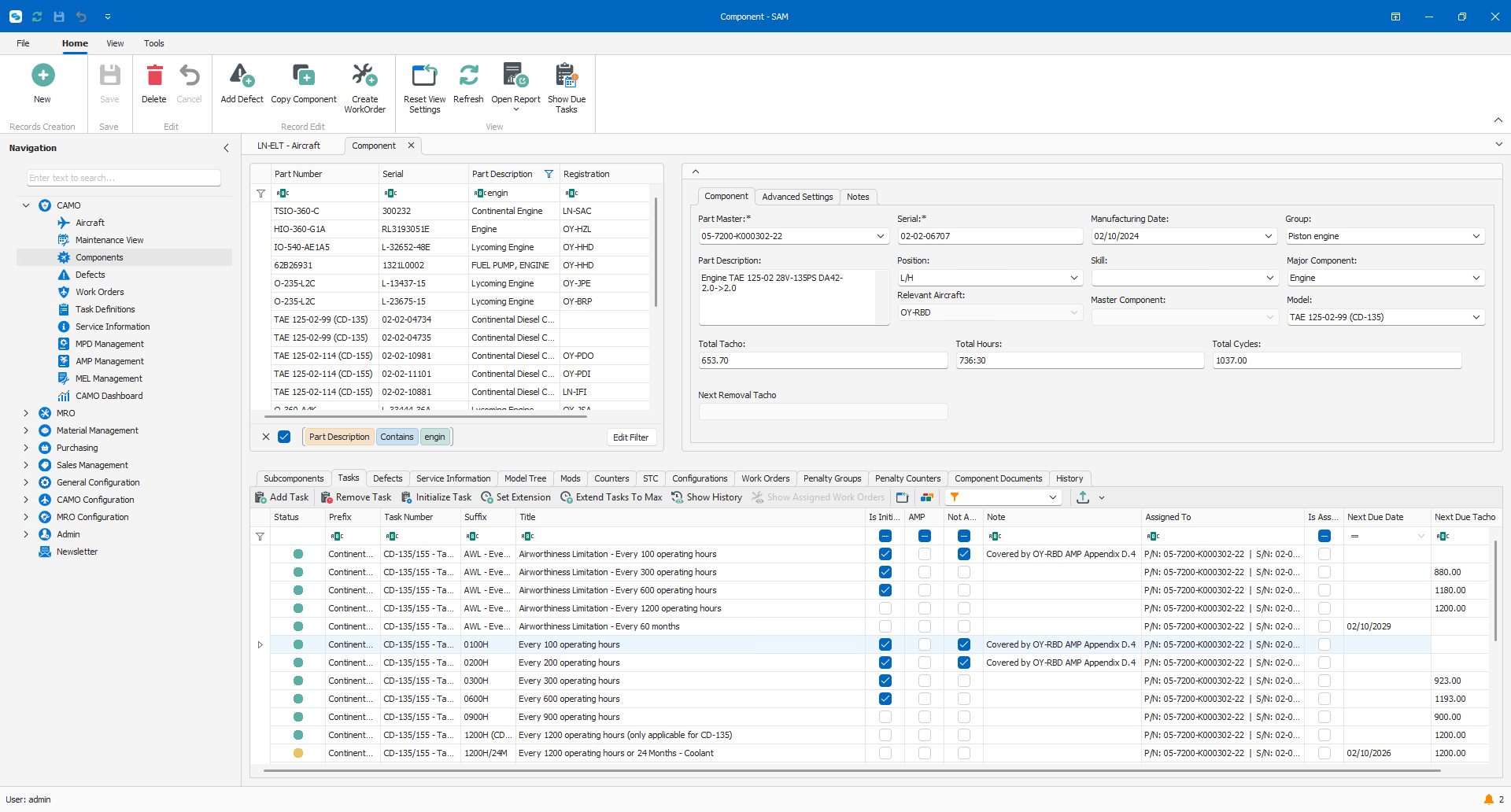Viewport: 1511px width, 812px height.
Task: Switch to the Defects tab
Action: click(x=387, y=478)
